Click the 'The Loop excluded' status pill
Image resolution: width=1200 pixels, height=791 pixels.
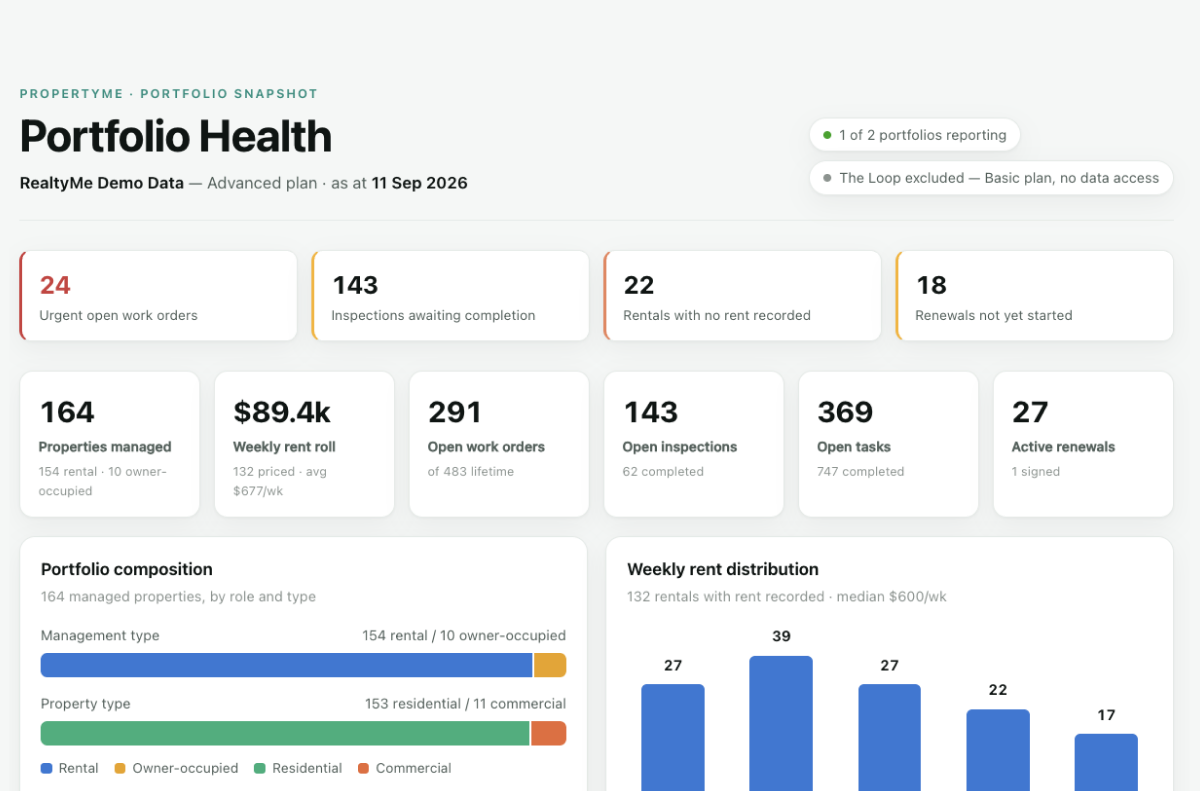pyautogui.click(x=991, y=178)
